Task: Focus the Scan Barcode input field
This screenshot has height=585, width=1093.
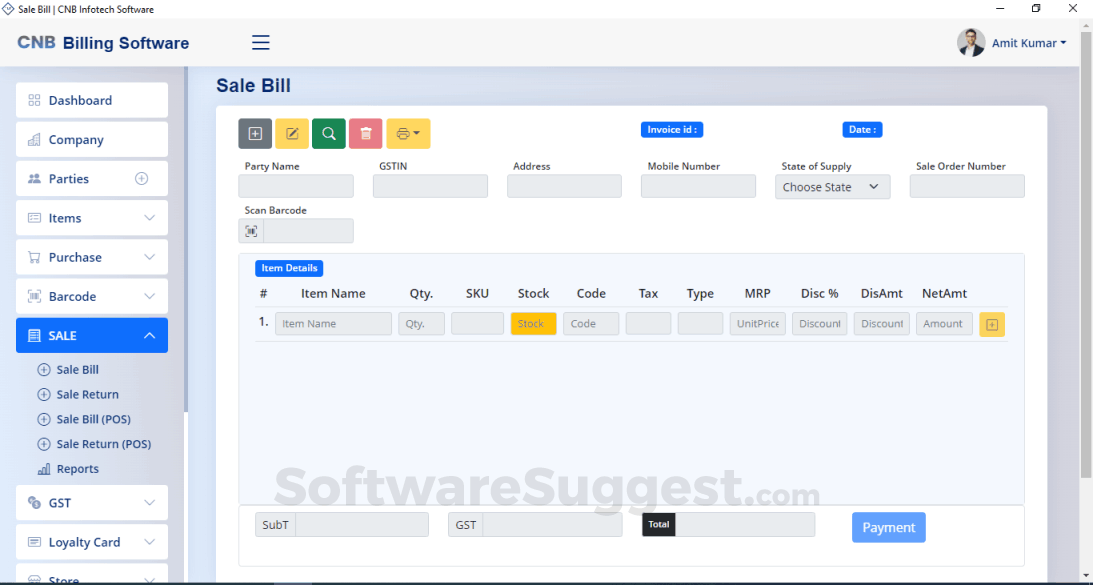Action: click(x=308, y=231)
